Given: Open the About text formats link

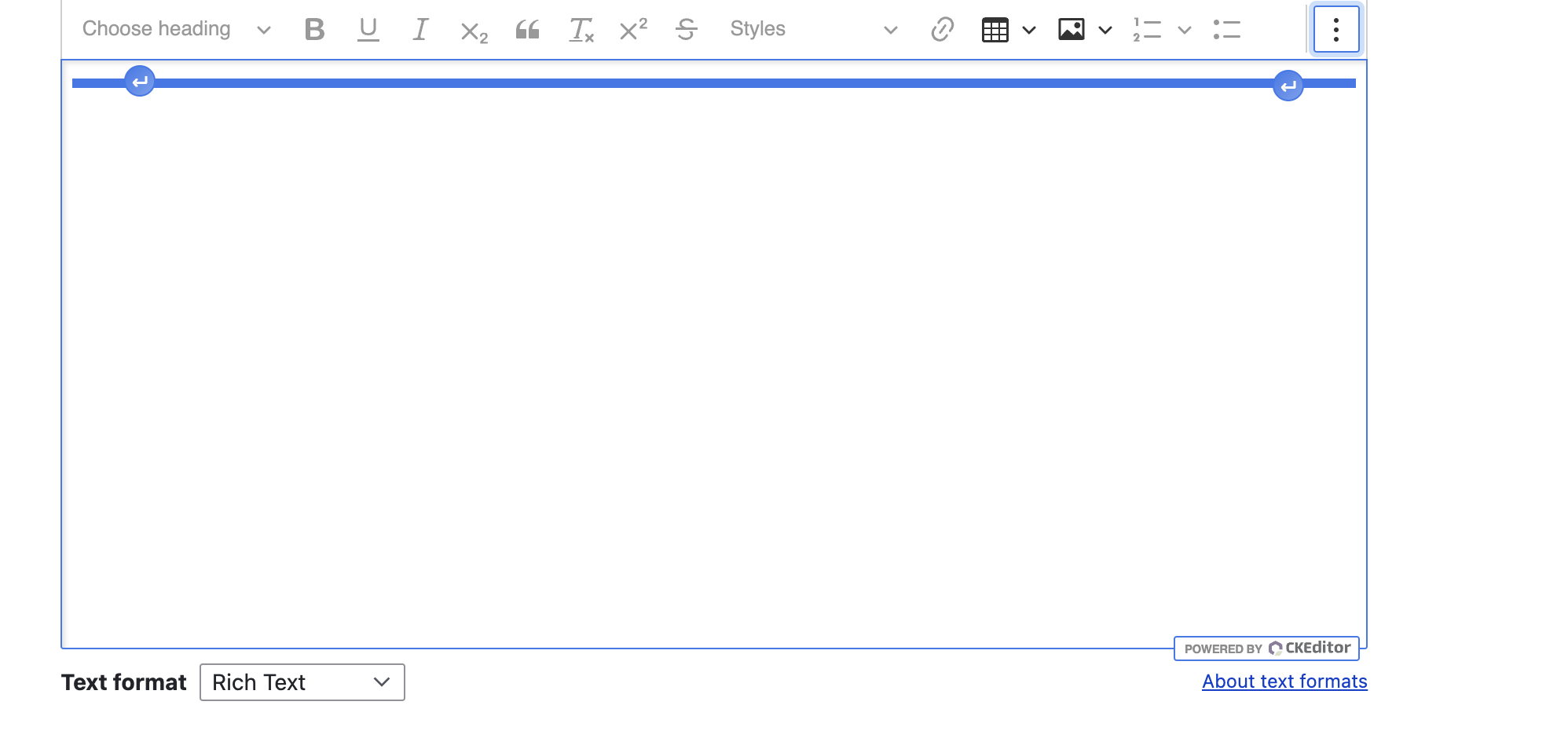Looking at the screenshot, I should pos(1284,681).
